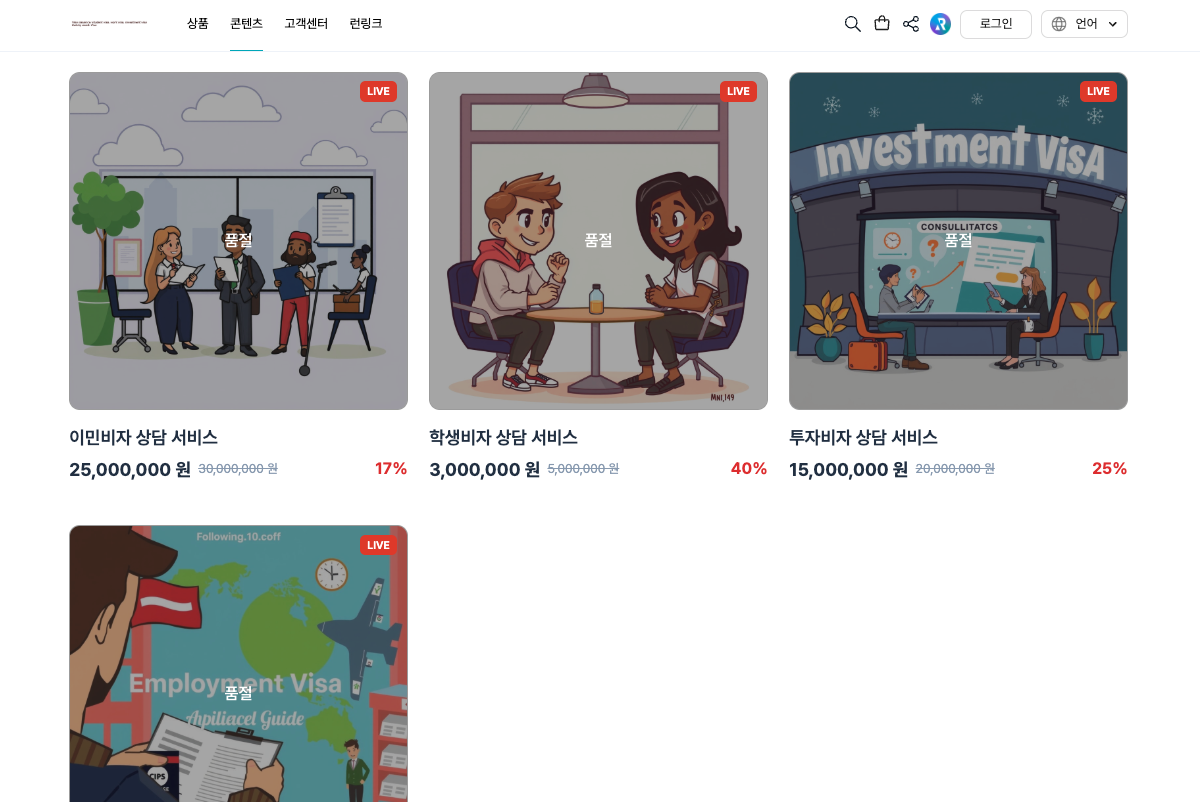Open 이민비자 상담 서비스 title link
Image resolution: width=1200 pixels, height=802 pixels.
click(x=143, y=437)
